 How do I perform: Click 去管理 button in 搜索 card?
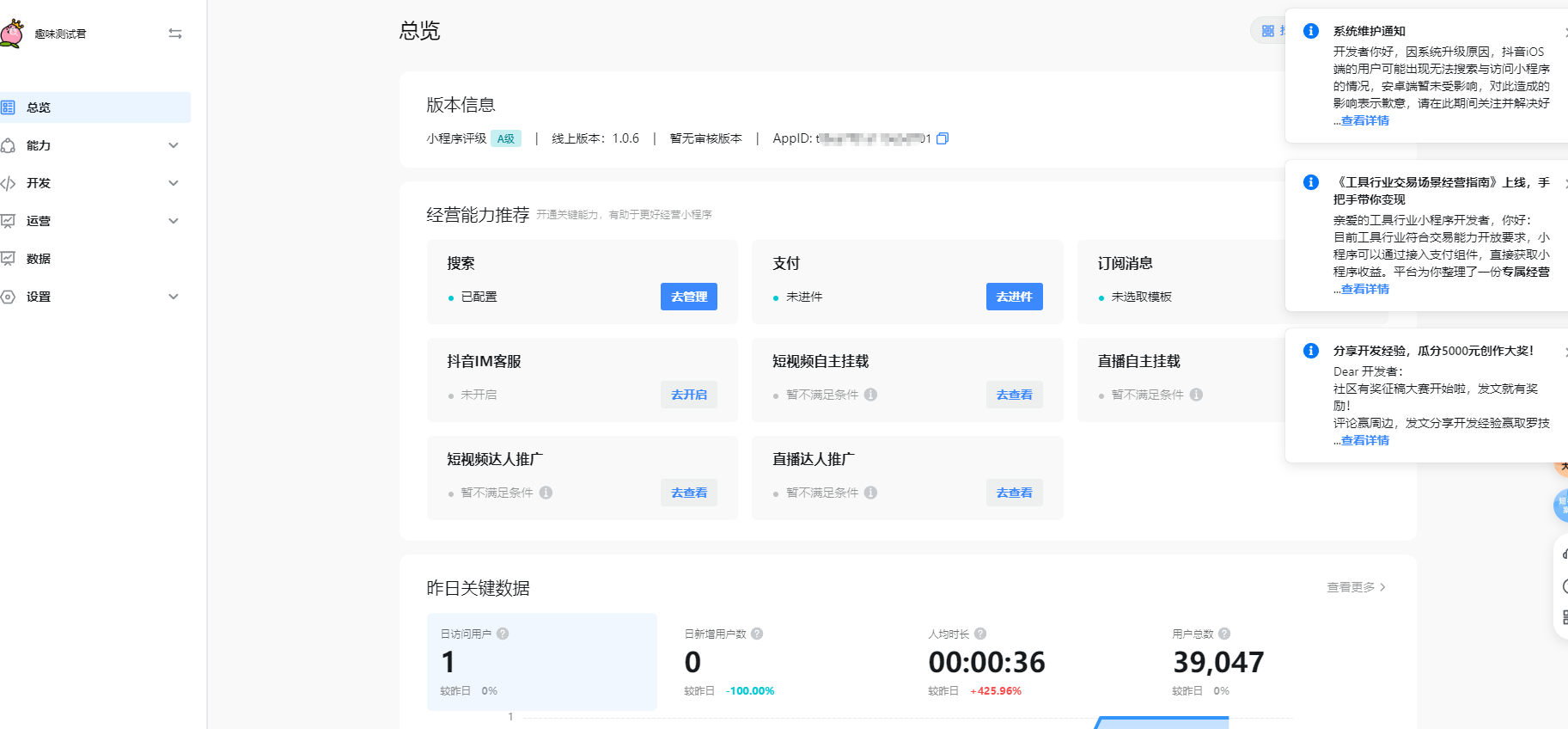pos(688,297)
